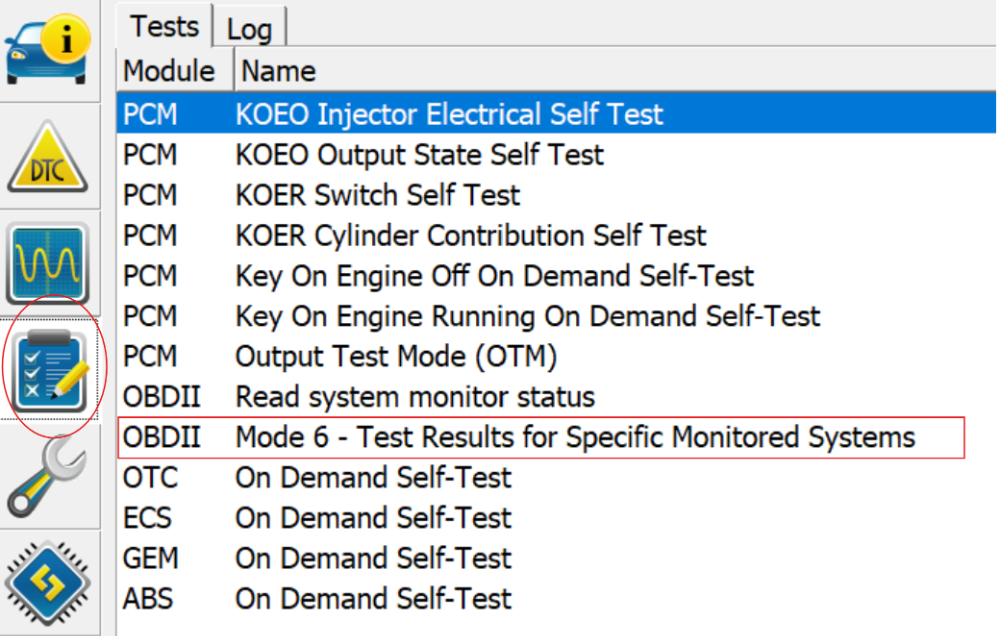Screen dimensions: 1000x636
Task: Open vehicle information car icon
Action: [48, 51]
